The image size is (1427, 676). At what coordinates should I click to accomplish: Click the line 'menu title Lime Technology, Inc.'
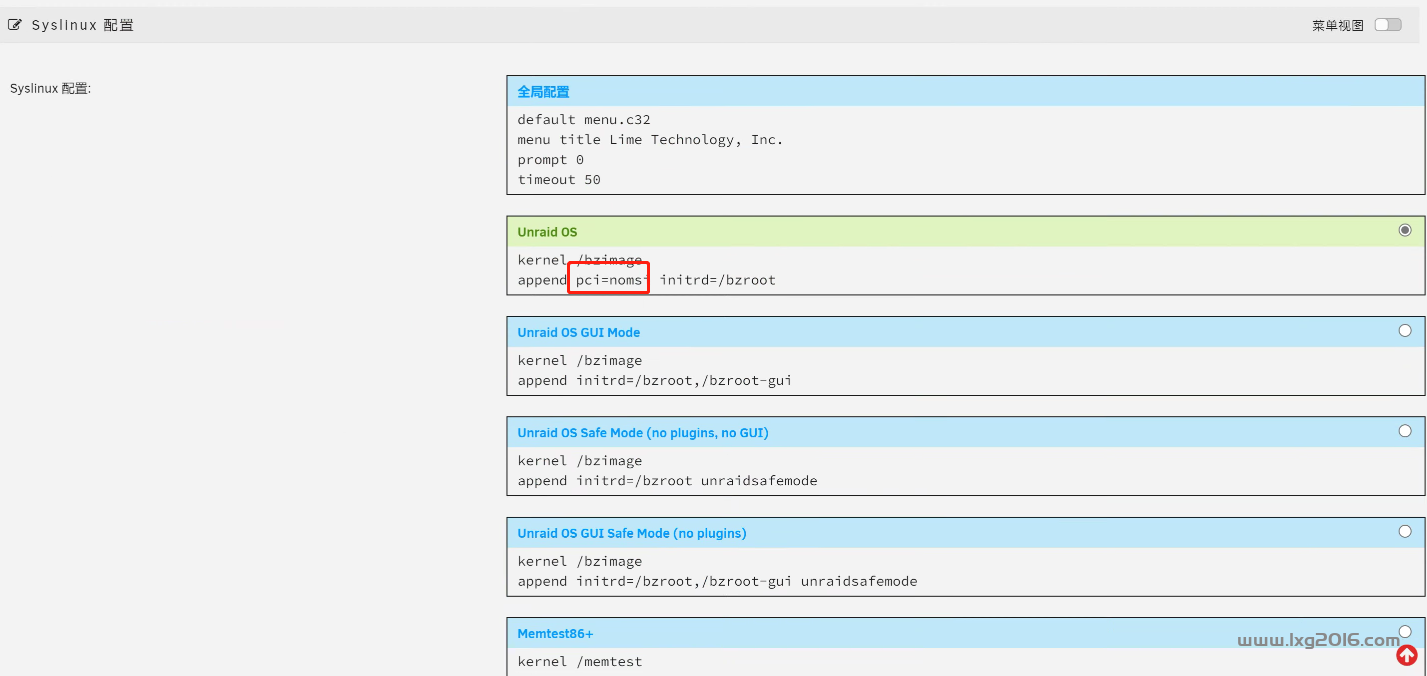tap(650, 140)
